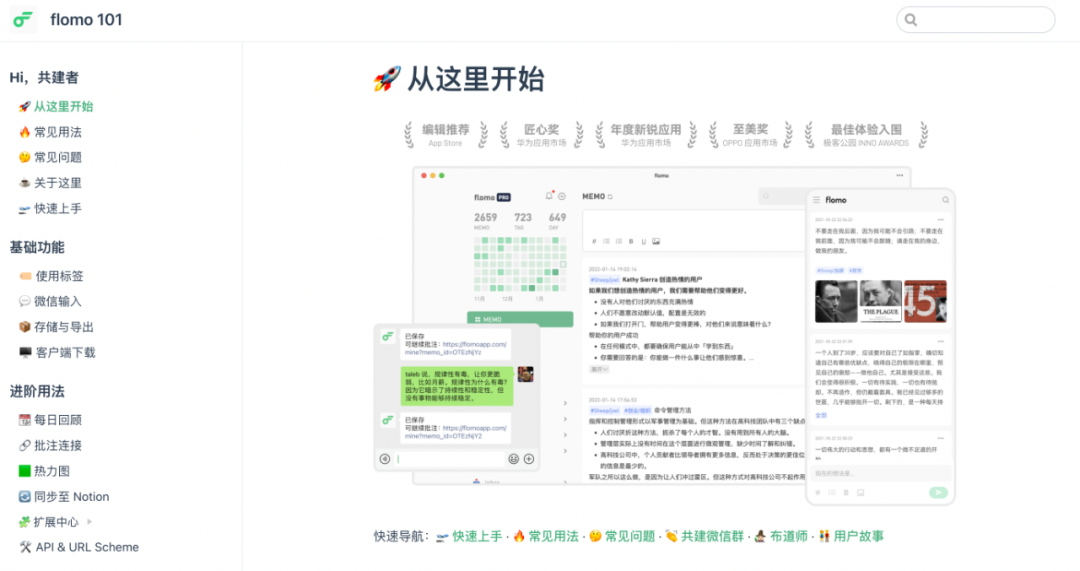Click the tools icon beside API & URL Scheme

point(25,548)
